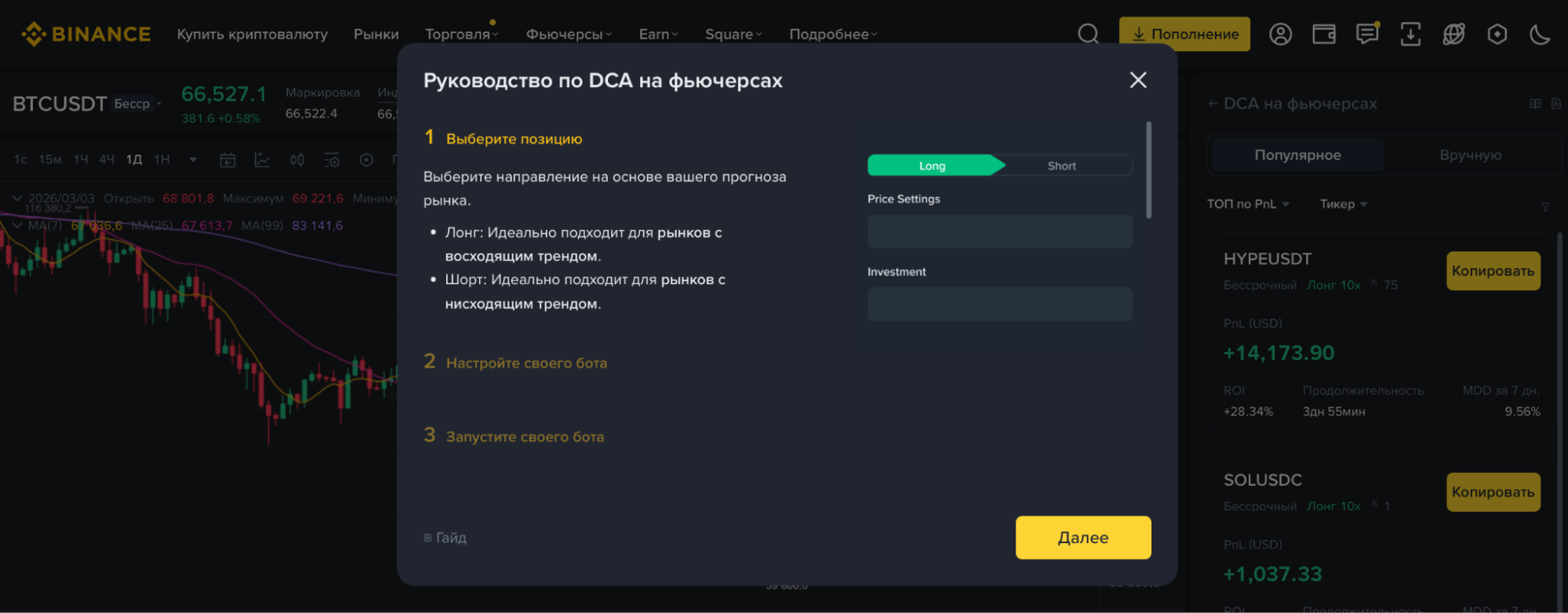The image size is (1568, 613).
Task: Open the user profile icon
Action: [x=1280, y=35]
